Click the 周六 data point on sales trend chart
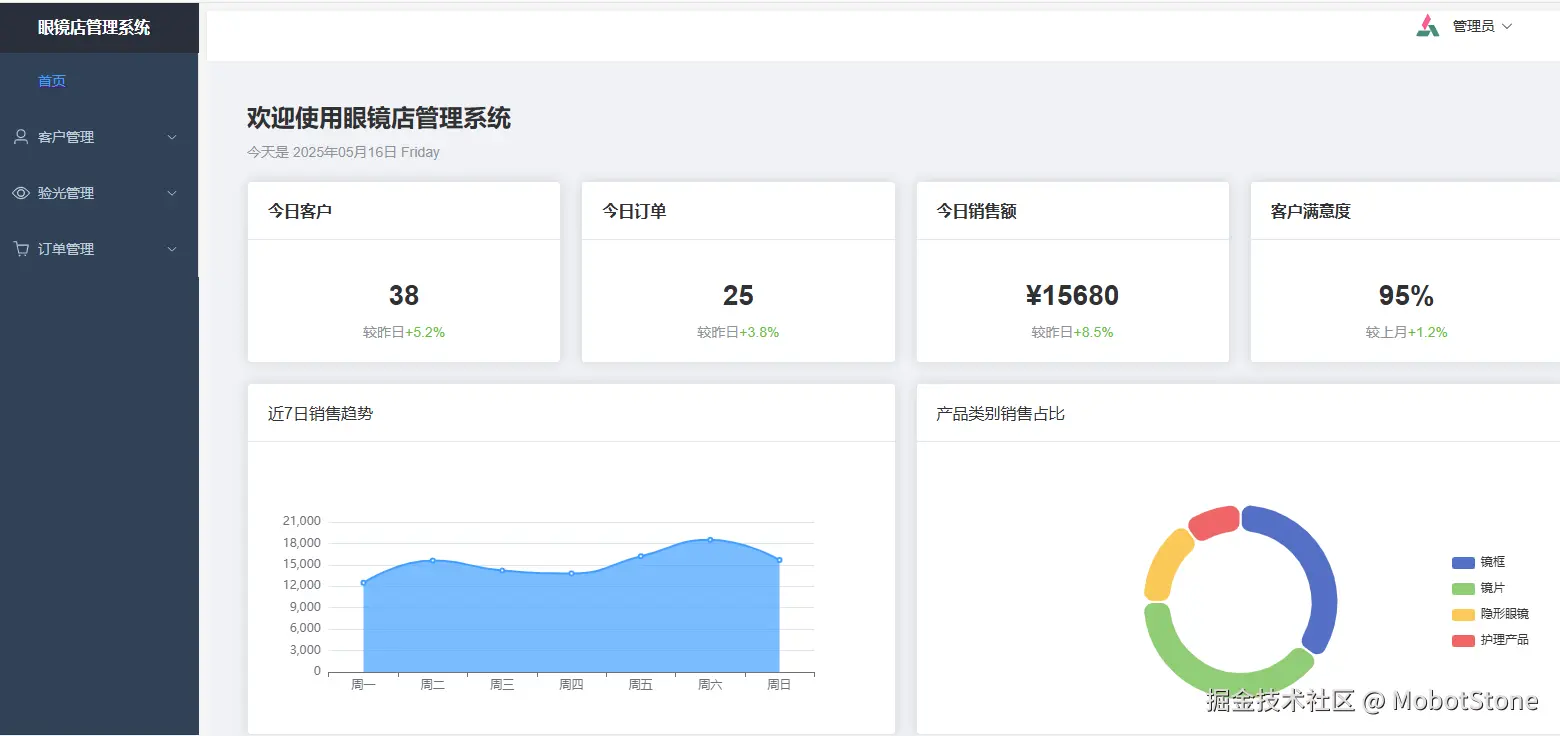The image size is (1560, 736). click(x=710, y=540)
